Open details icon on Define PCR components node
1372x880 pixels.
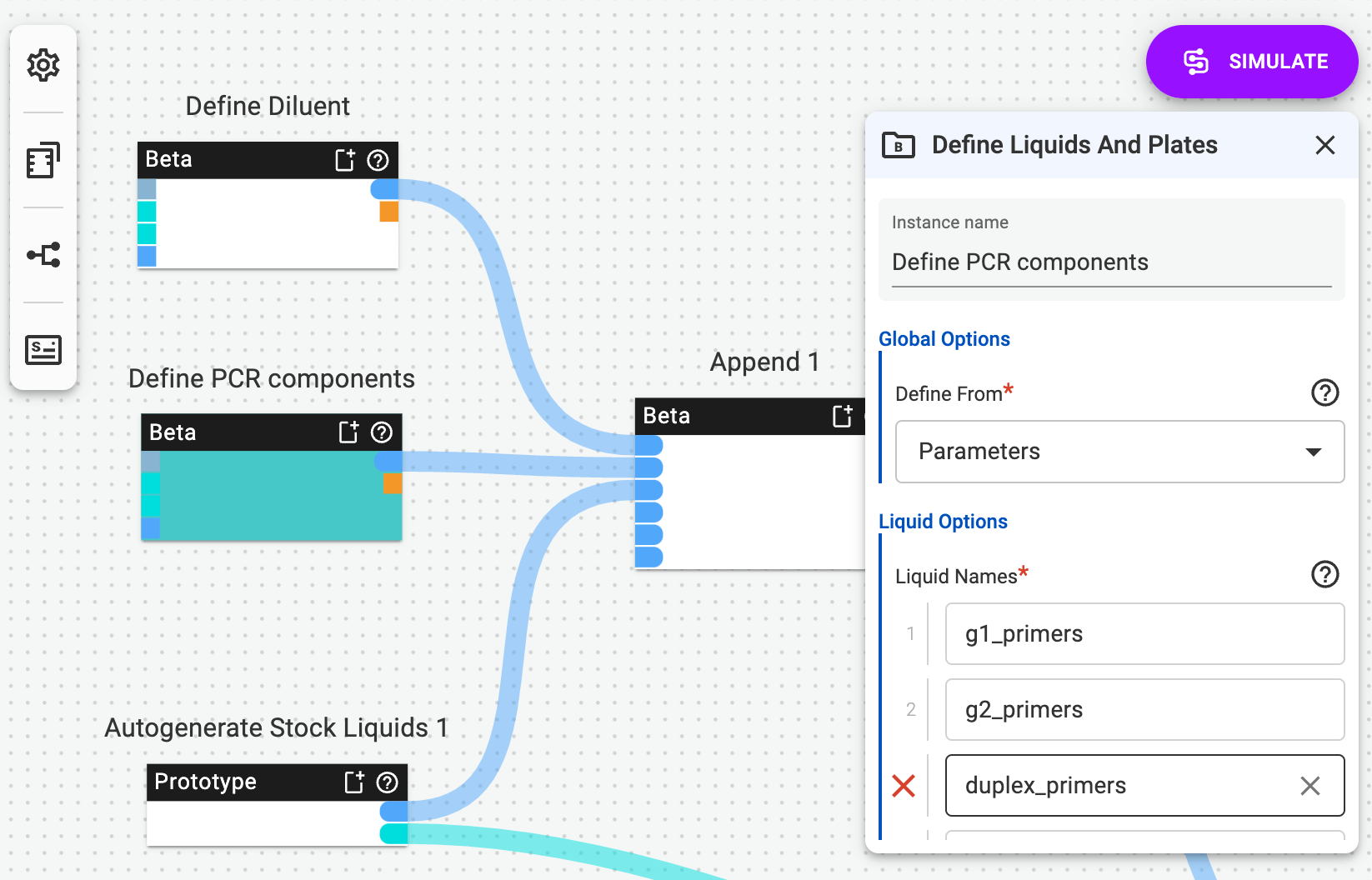[x=348, y=432]
